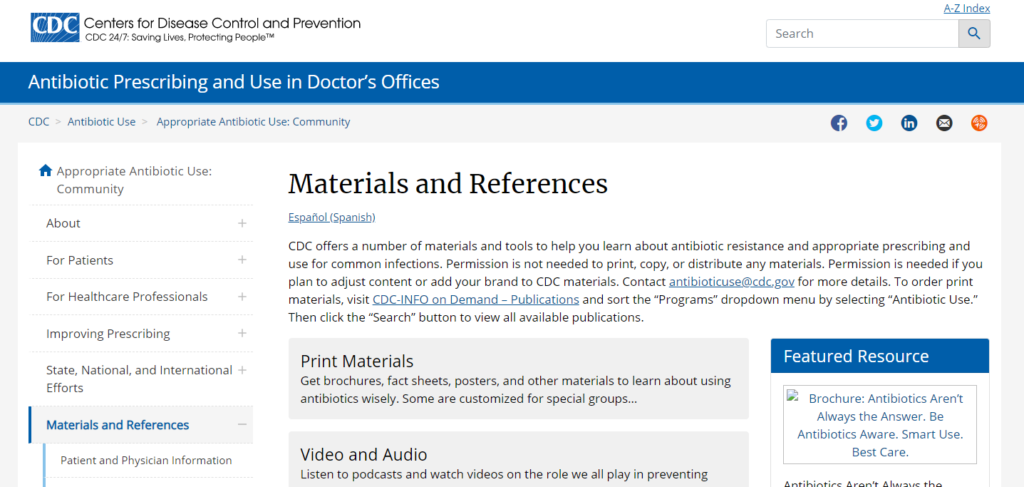Share page via email envelope icon
Viewport: 1024px width, 487px height.
click(944, 123)
